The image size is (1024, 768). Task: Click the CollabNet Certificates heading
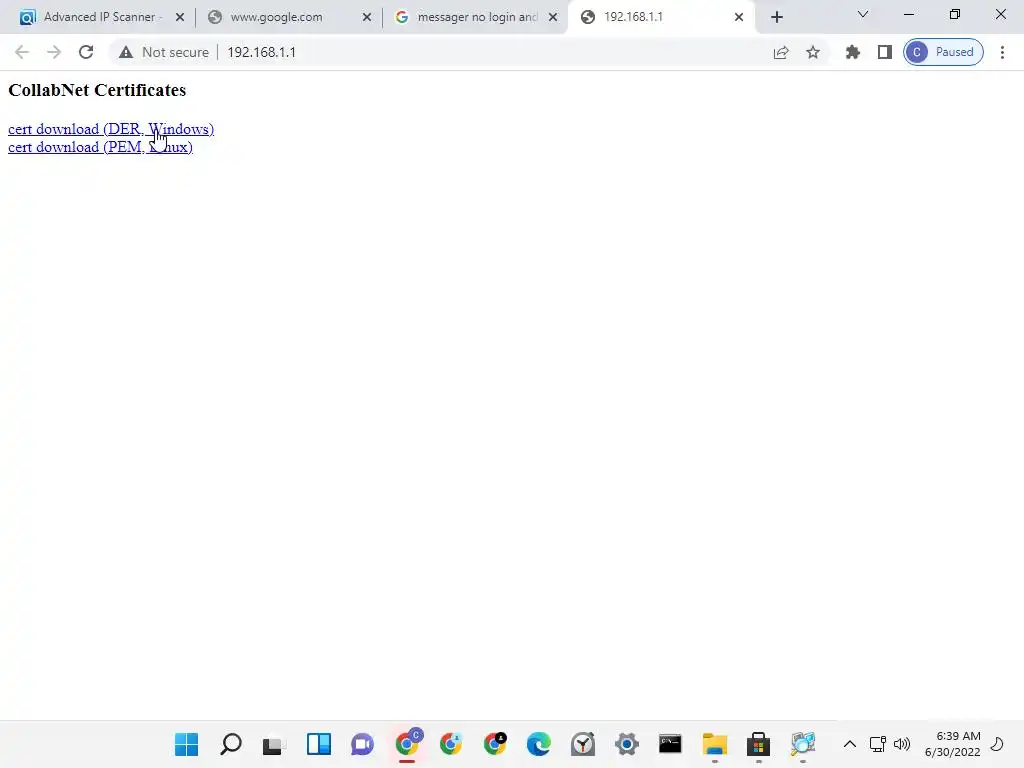tap(97, 90)
